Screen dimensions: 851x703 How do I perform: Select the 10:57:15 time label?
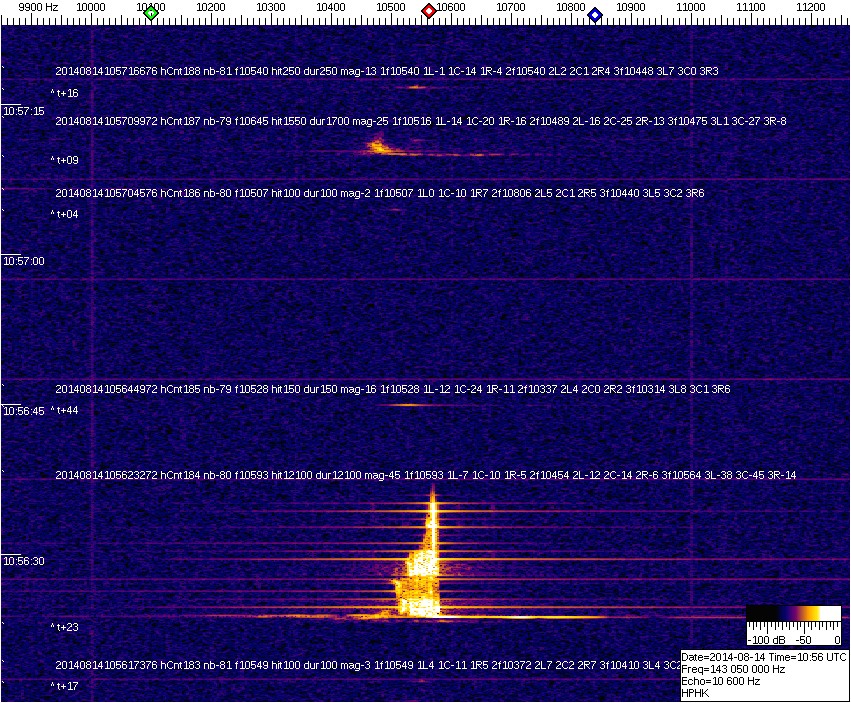pyautogui.click(x=24, y=111)
